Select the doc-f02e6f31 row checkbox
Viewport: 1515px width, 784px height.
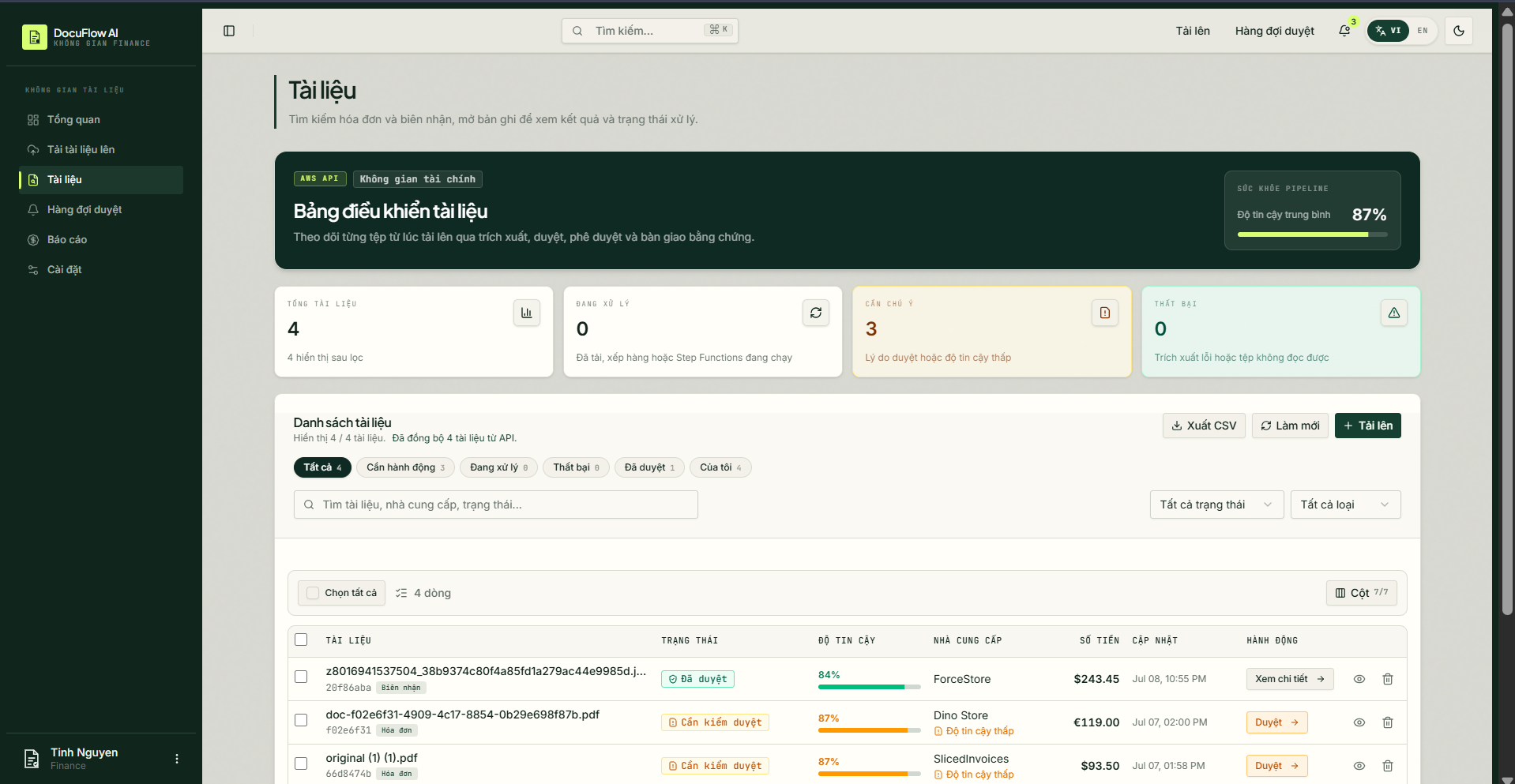301,720
